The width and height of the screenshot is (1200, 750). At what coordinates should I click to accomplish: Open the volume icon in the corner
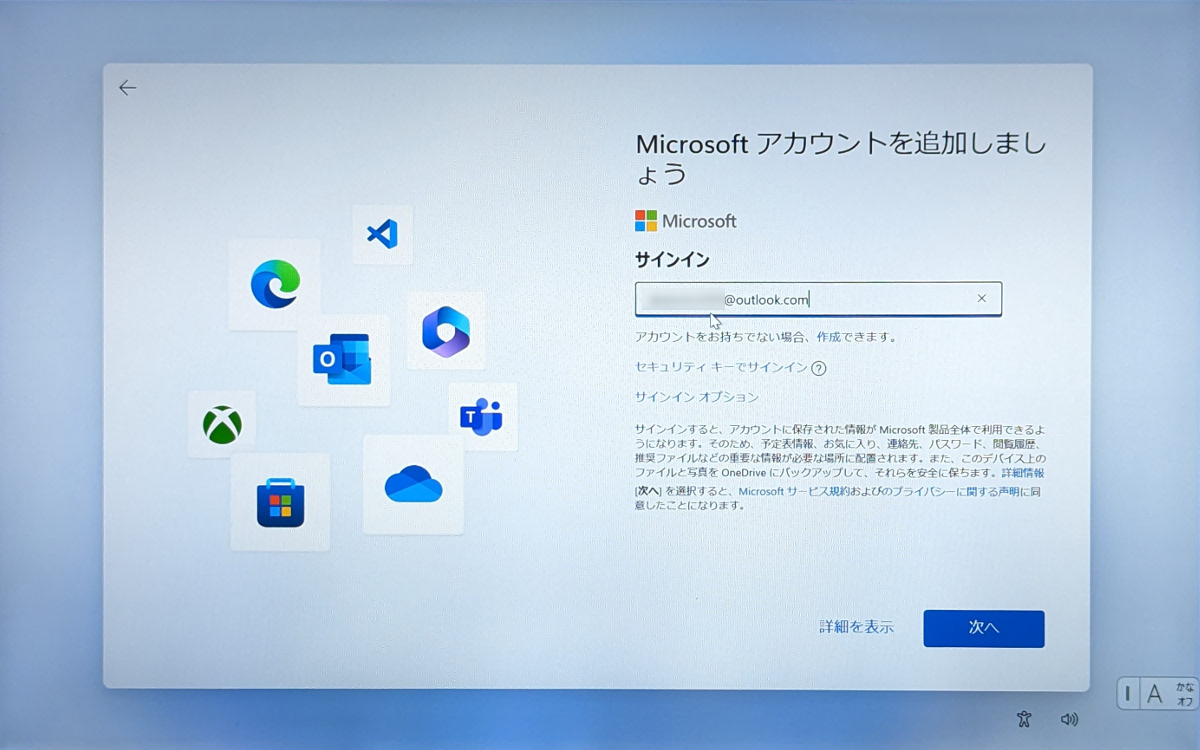tap(1070, 718)
